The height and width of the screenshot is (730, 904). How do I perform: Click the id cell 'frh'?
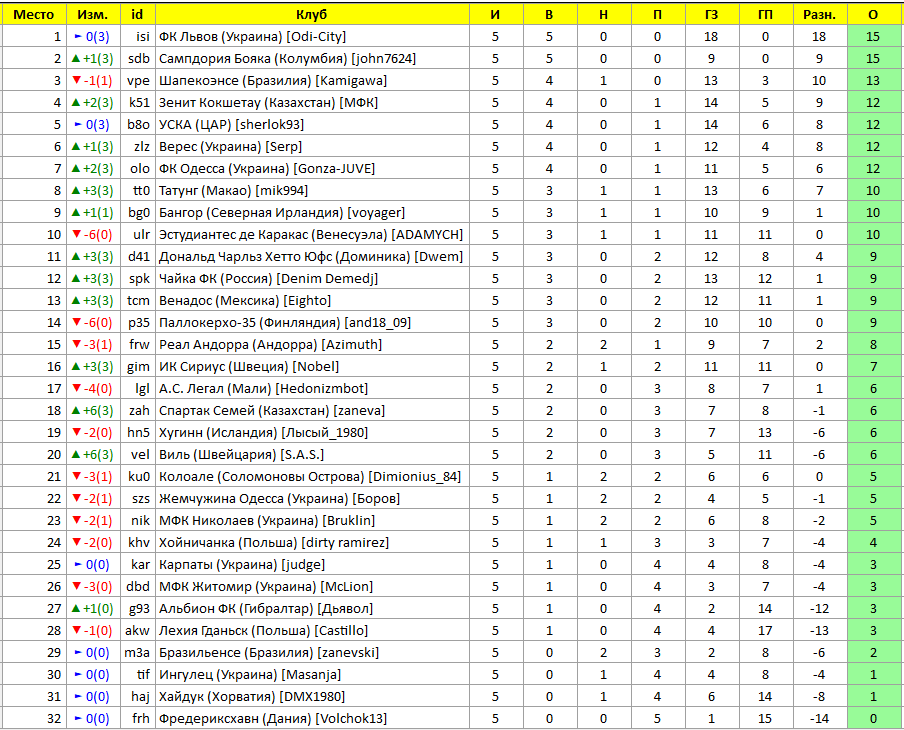(x=138, y=718)
